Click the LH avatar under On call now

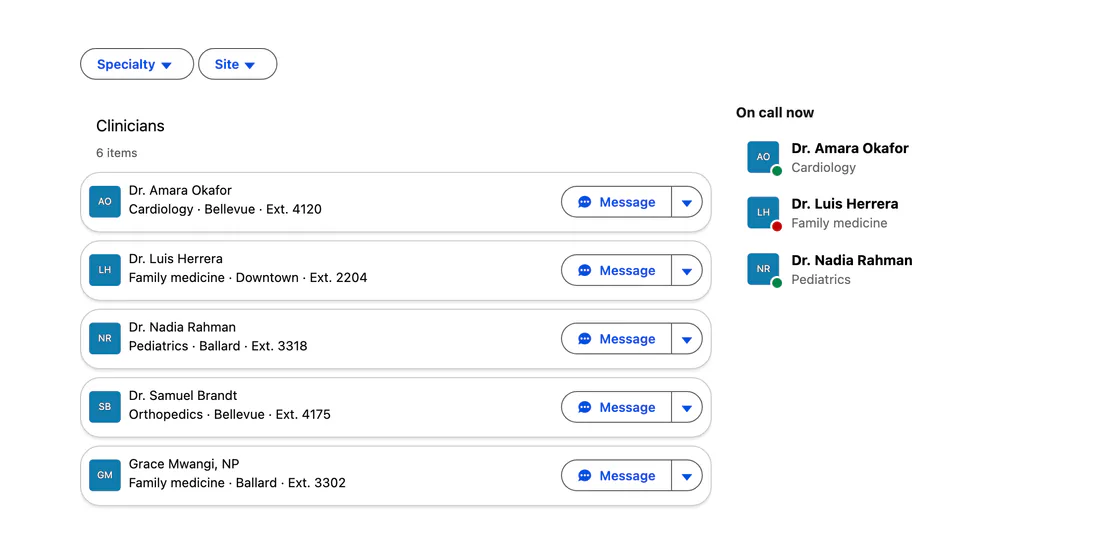tap(764, 213)
